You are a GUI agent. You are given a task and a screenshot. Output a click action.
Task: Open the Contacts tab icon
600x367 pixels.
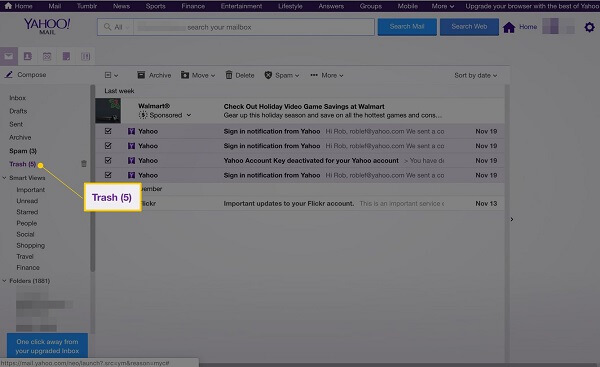28,57
